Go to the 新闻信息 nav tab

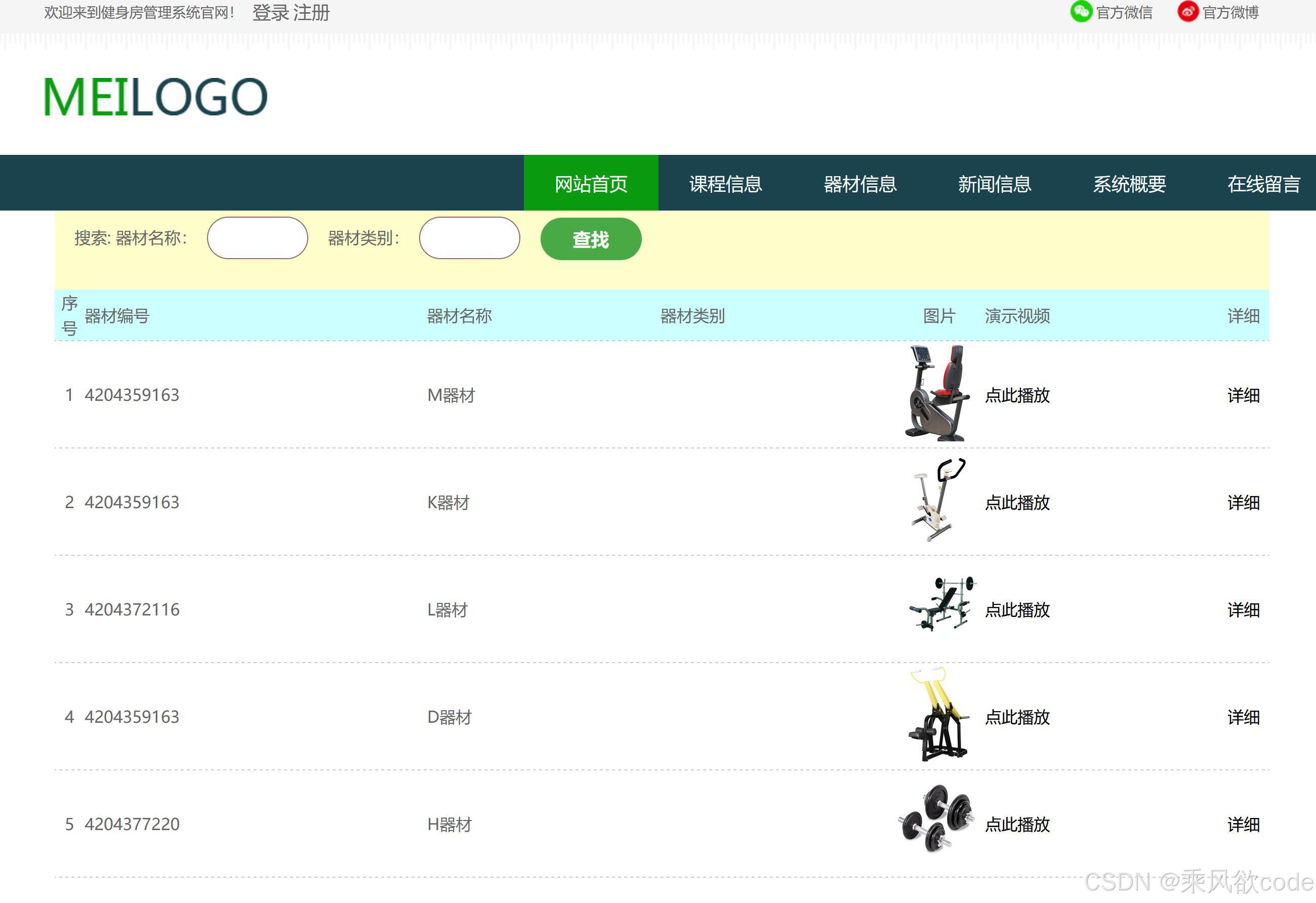coord(995,183)
